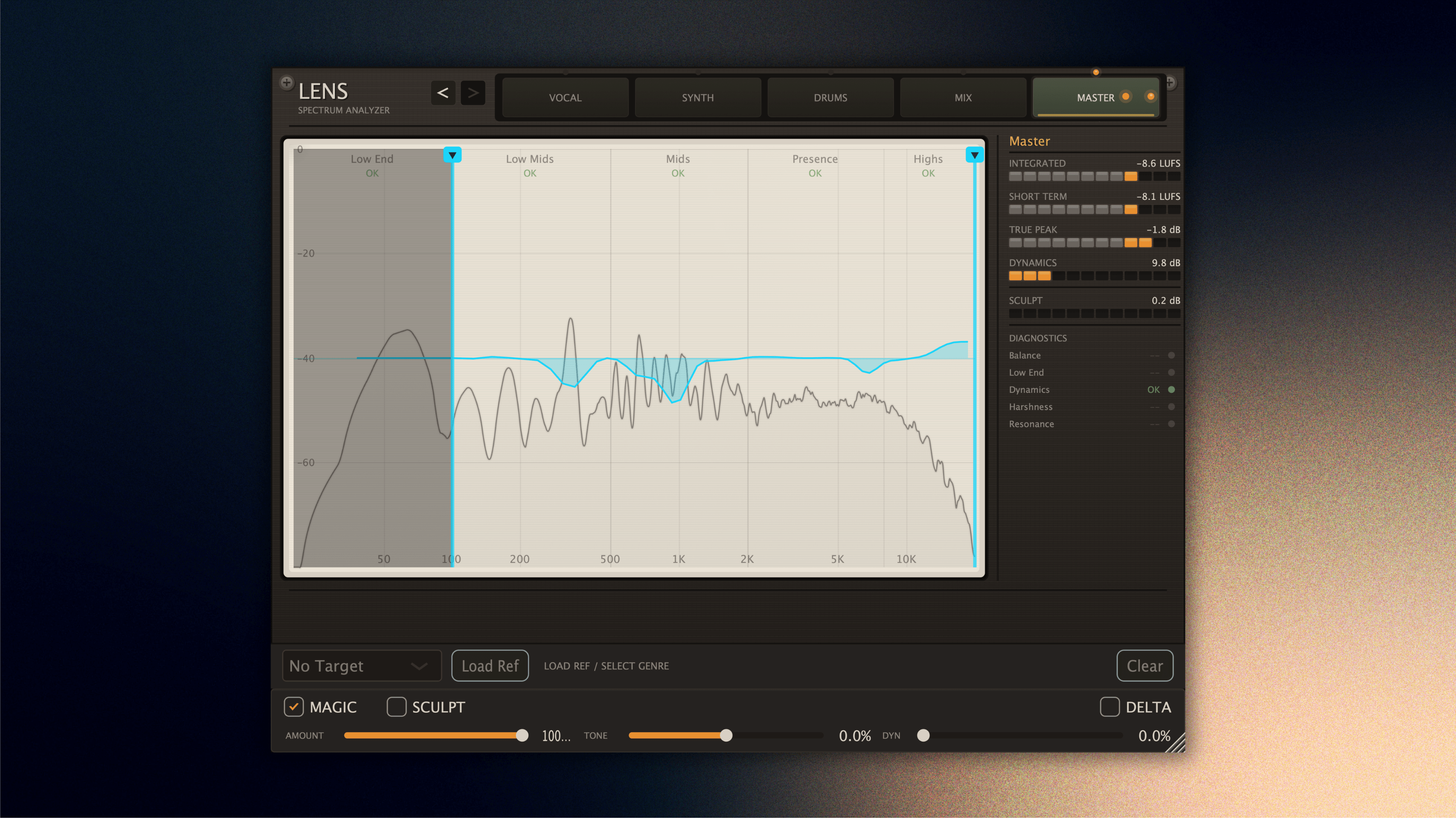Screen dimensions: 1456x819
Task: Click the orange indicator dot above the MASTER tab
Action: click(x=1095, y=72)
